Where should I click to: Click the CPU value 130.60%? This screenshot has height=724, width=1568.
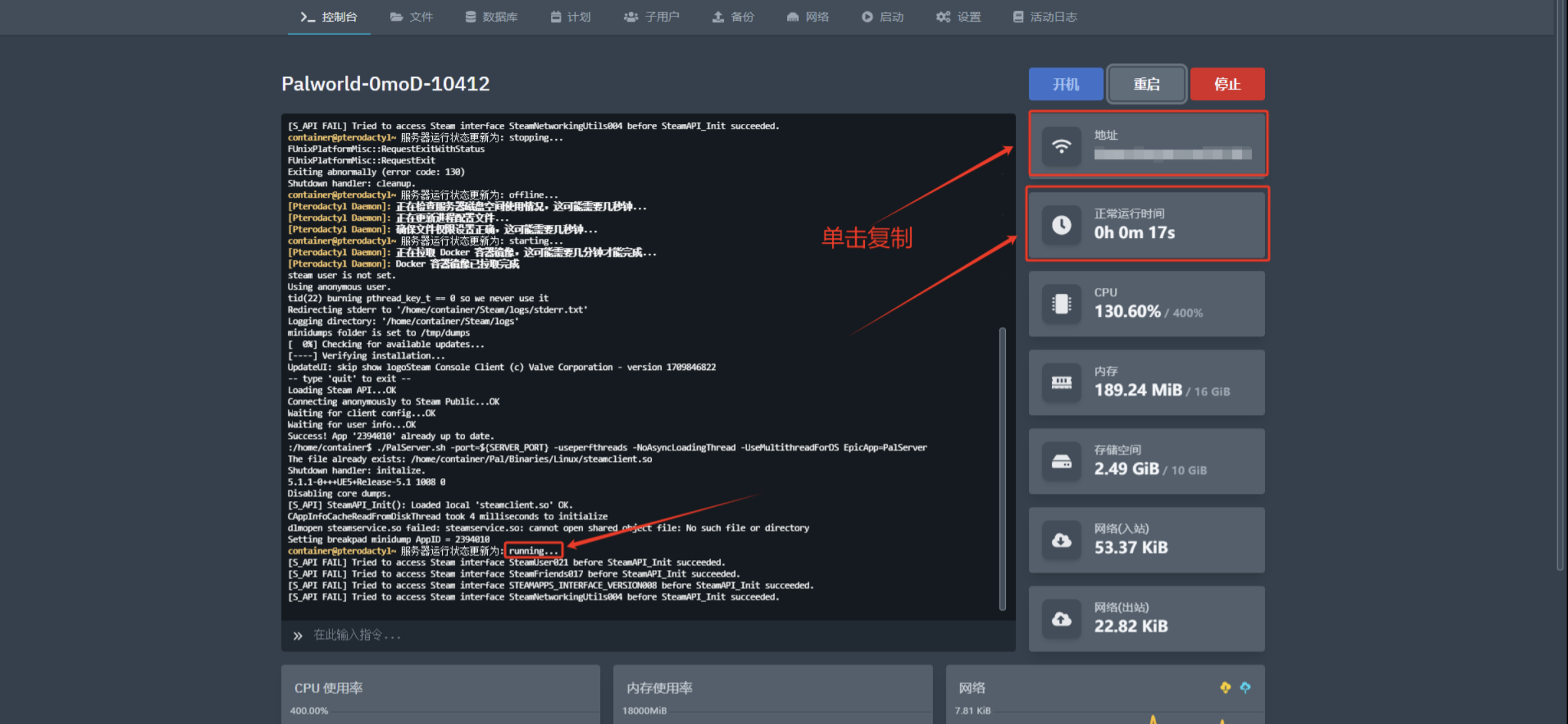point(1127,312)
